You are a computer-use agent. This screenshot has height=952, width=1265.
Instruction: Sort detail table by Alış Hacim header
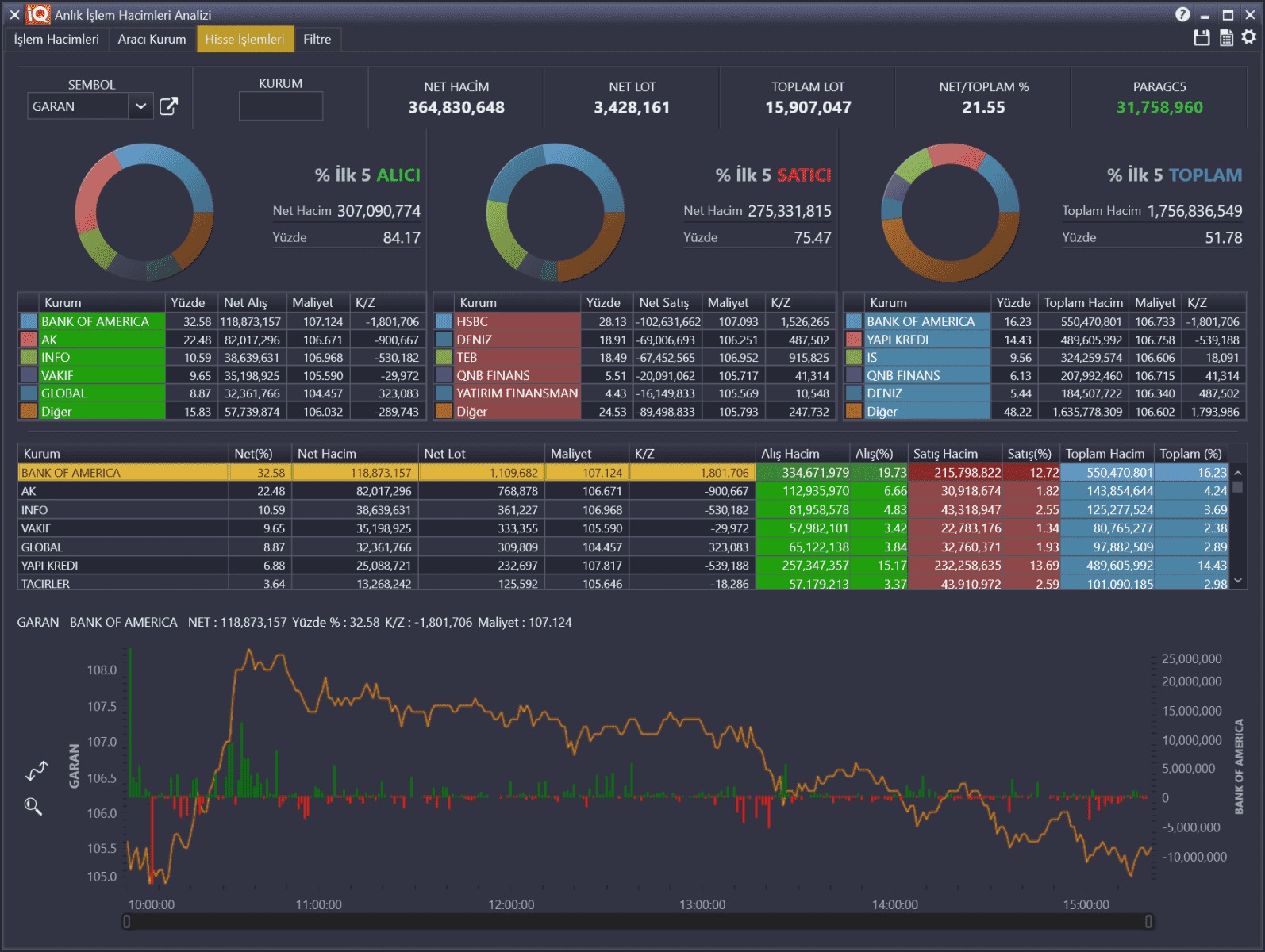[802, 454]
